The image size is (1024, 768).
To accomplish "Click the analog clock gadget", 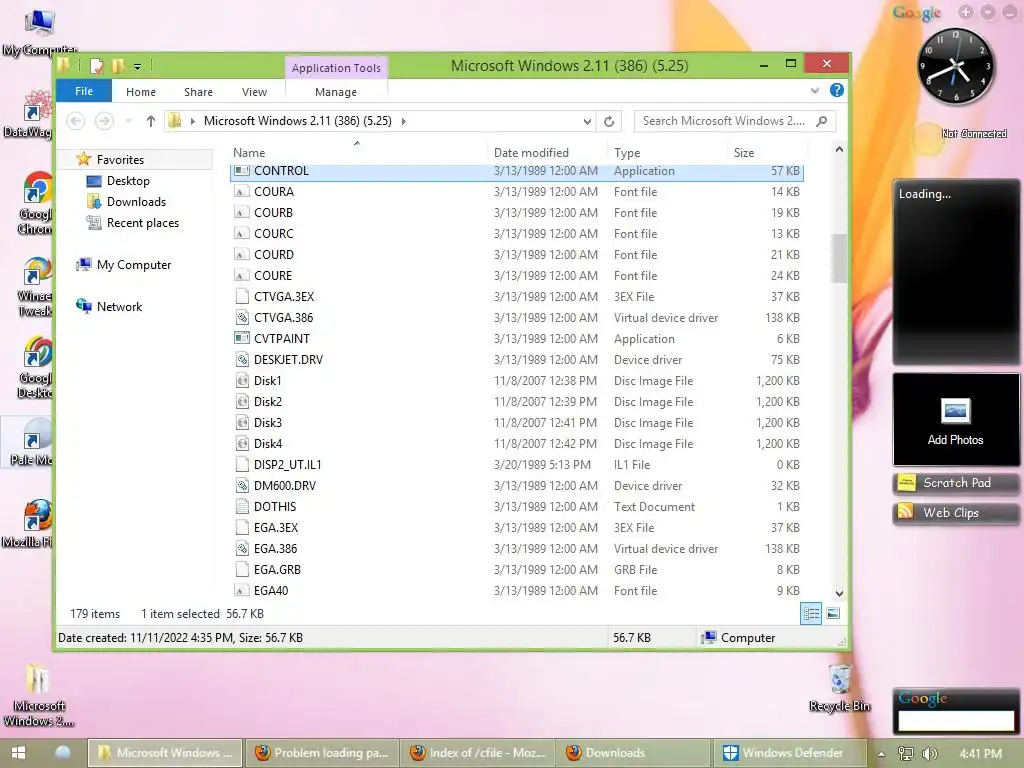I will (955, 67).
